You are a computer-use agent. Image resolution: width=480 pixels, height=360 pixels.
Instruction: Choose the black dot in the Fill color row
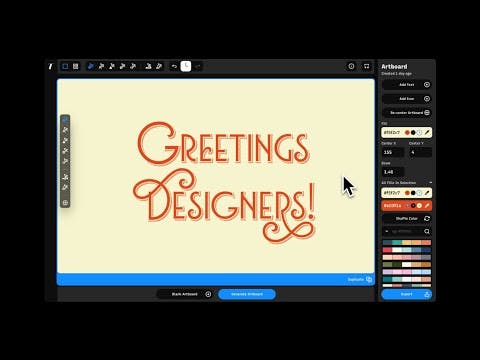pos(413,133)
